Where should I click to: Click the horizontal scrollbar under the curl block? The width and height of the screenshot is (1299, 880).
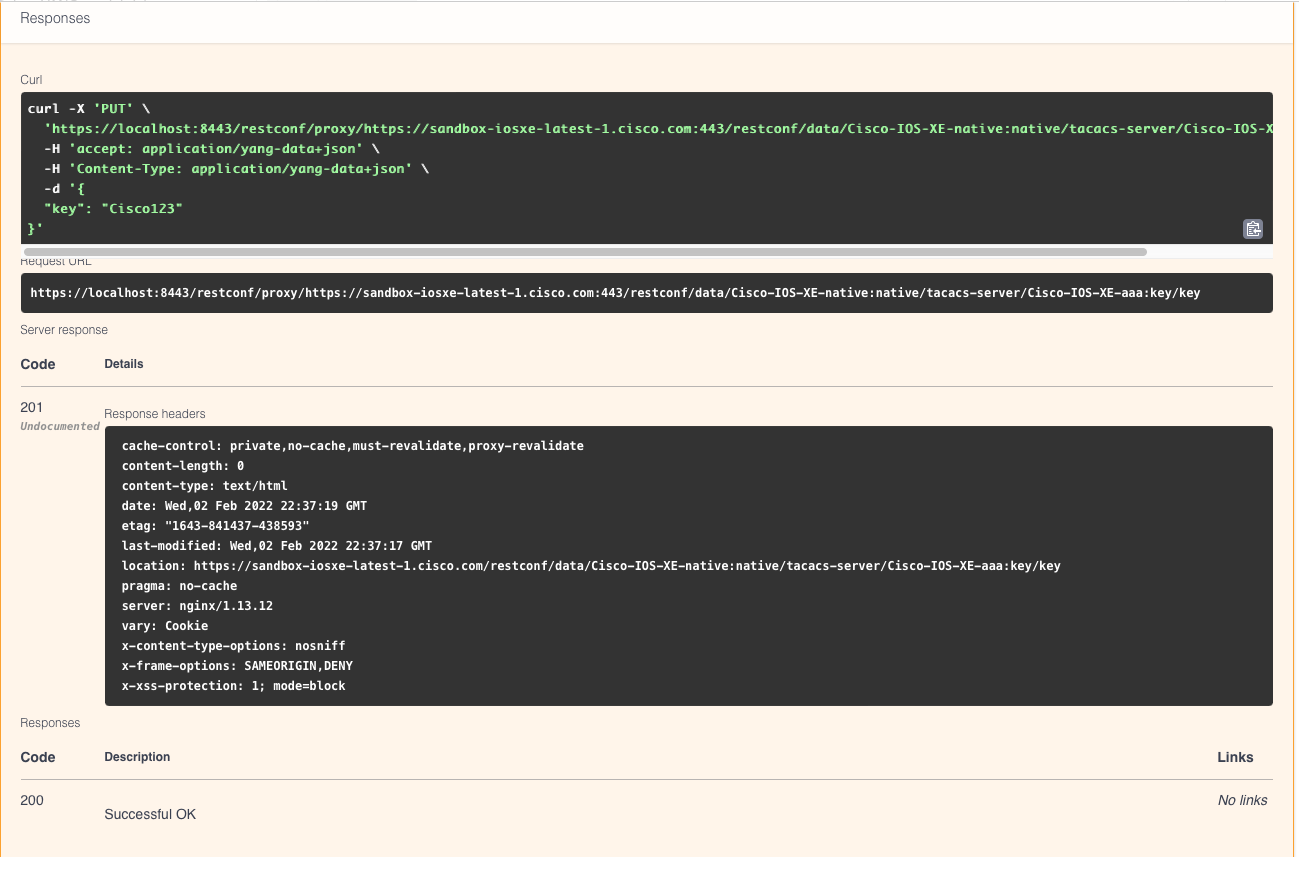[585, 252]
